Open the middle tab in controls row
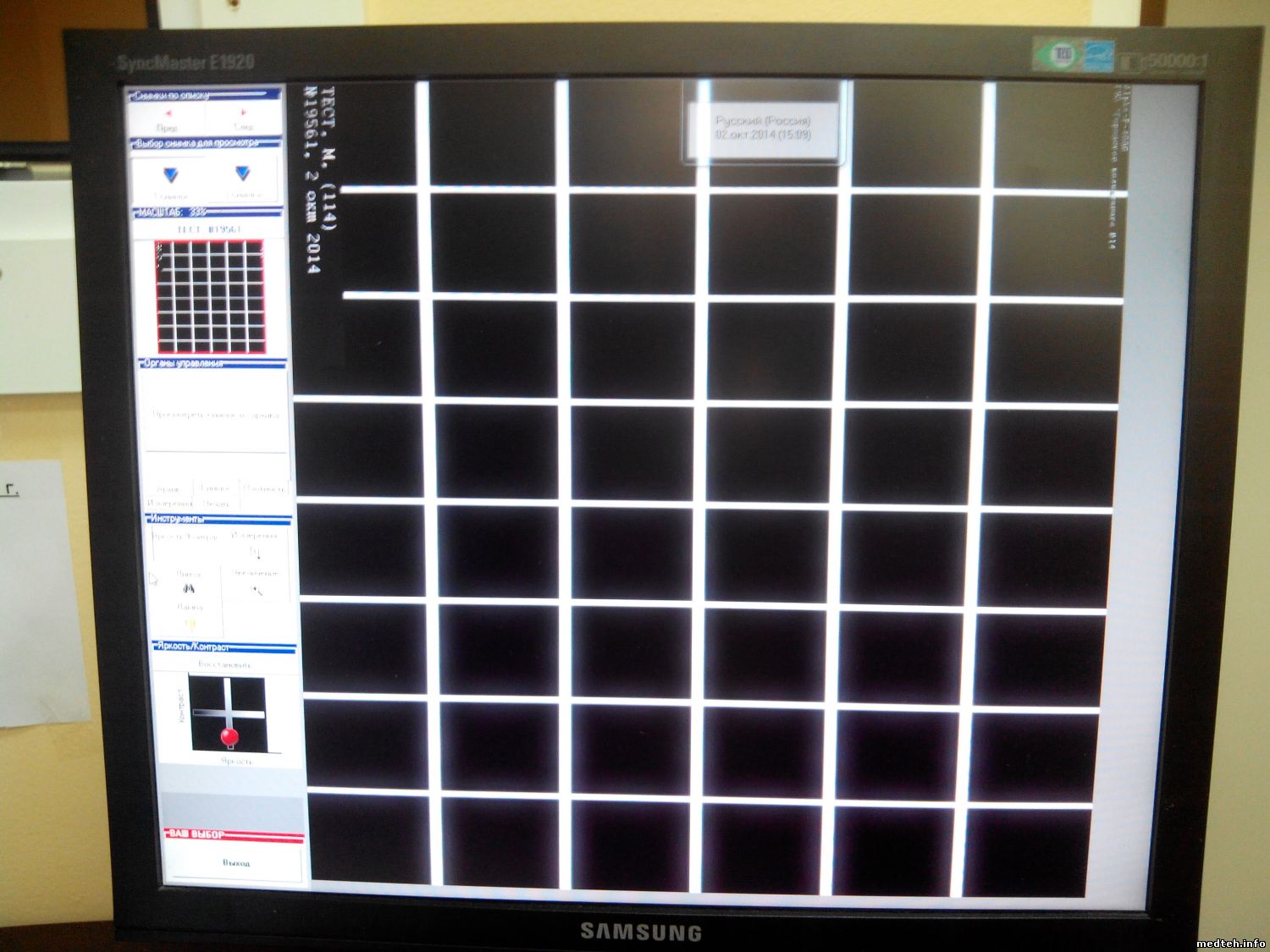The height and width of the screenshot is (952, 1270). [x=216, y=489]
